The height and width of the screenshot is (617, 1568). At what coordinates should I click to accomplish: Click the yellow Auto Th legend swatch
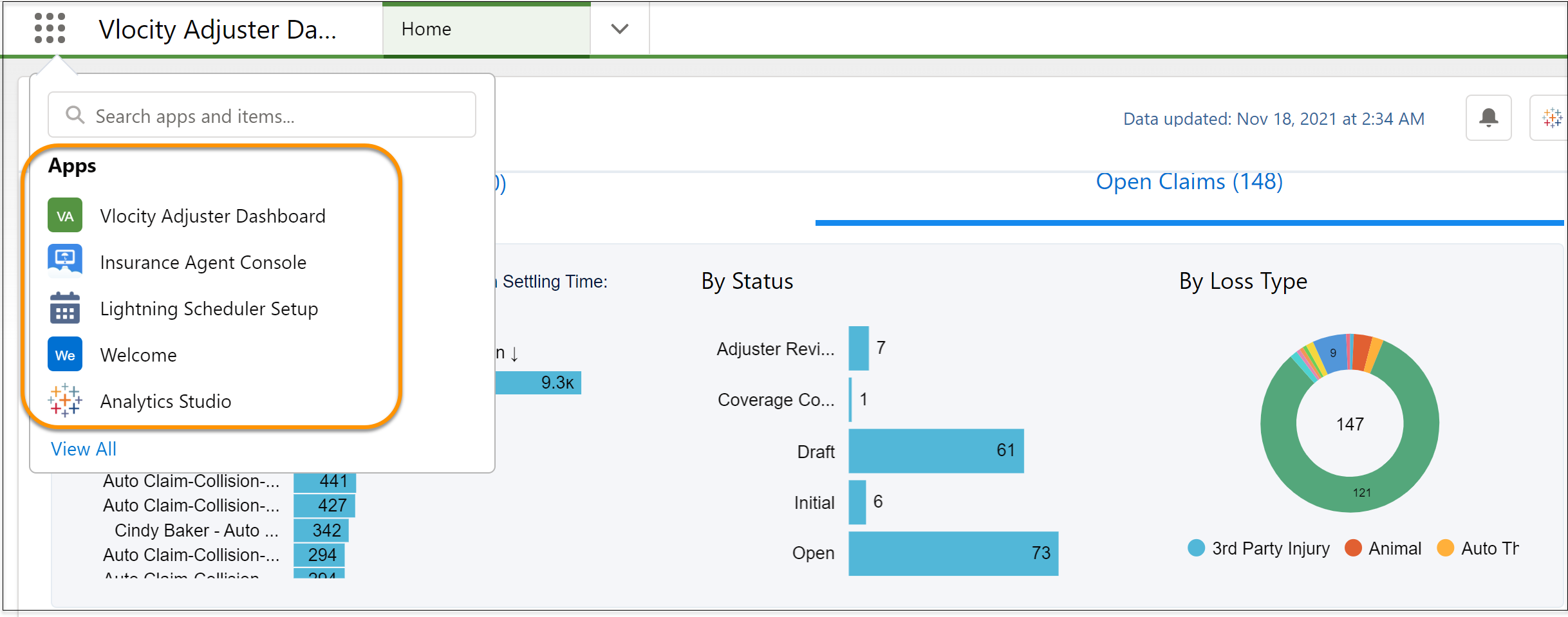point(1446,548)
